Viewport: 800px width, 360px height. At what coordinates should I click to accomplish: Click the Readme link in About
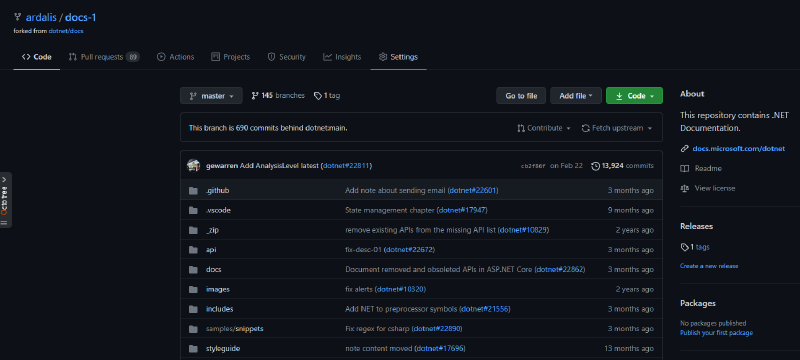point(708,169)
